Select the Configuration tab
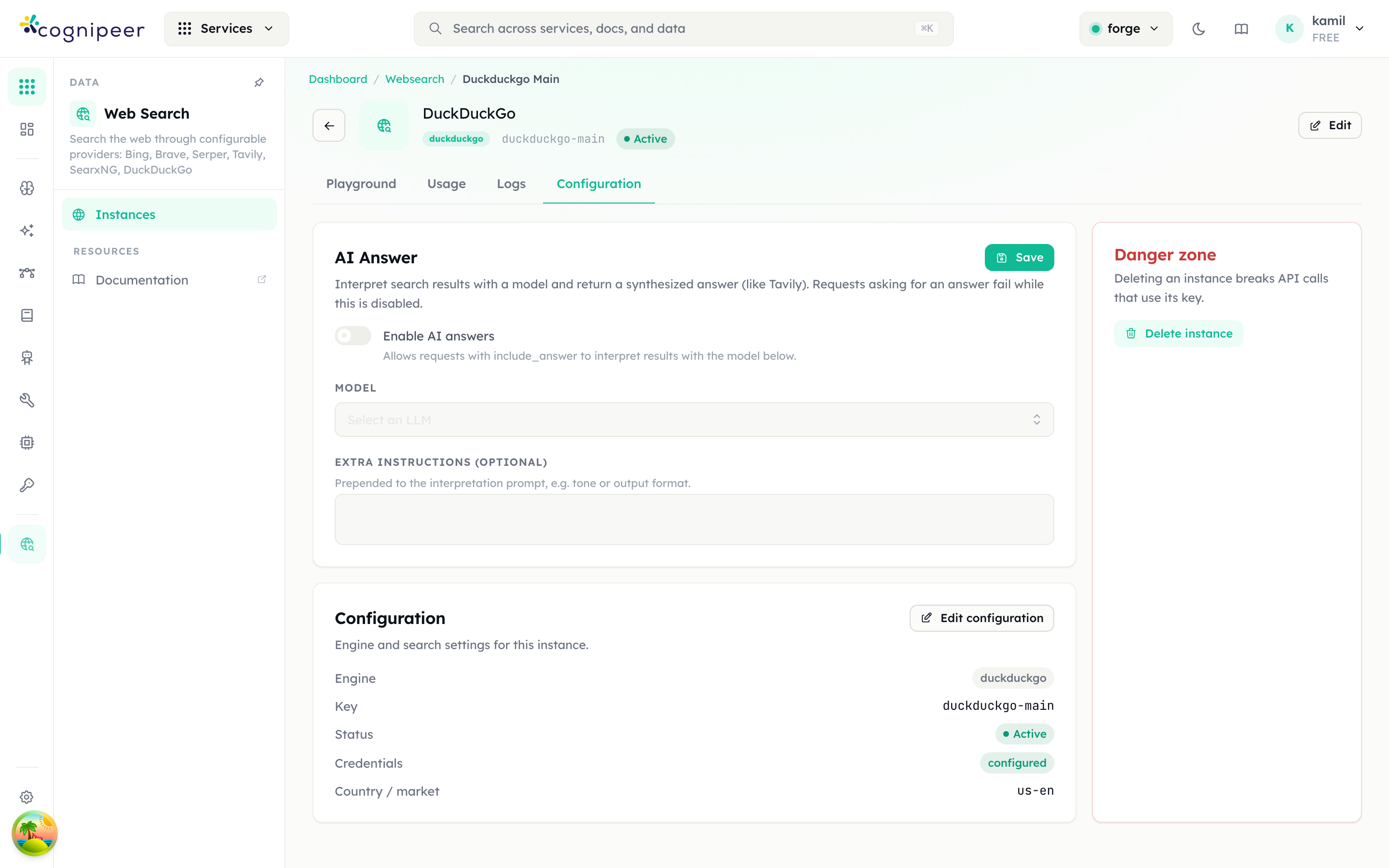 pyautogui.click(x=599, y=184)
